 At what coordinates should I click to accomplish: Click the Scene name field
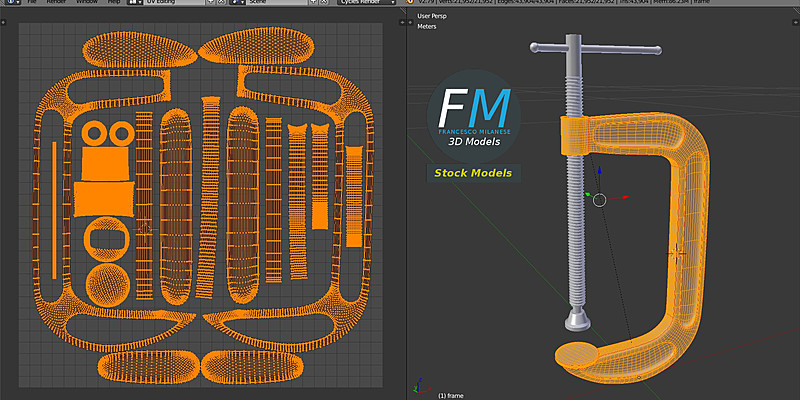coord(277,2)
